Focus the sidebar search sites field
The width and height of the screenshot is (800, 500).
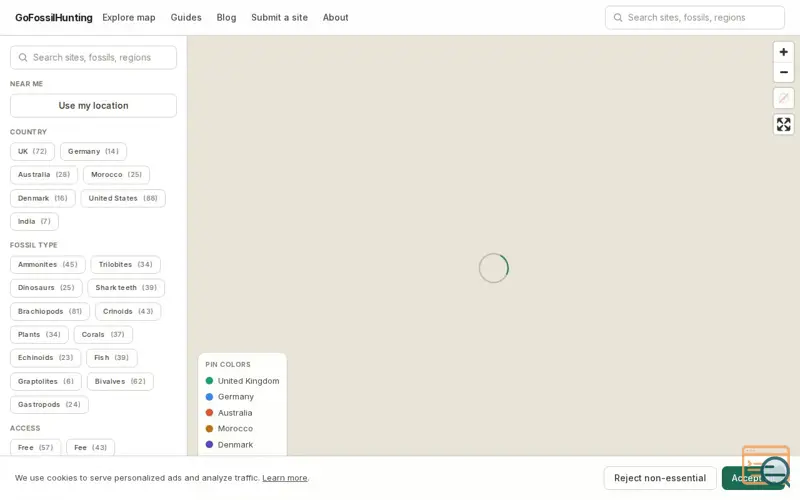93,58
